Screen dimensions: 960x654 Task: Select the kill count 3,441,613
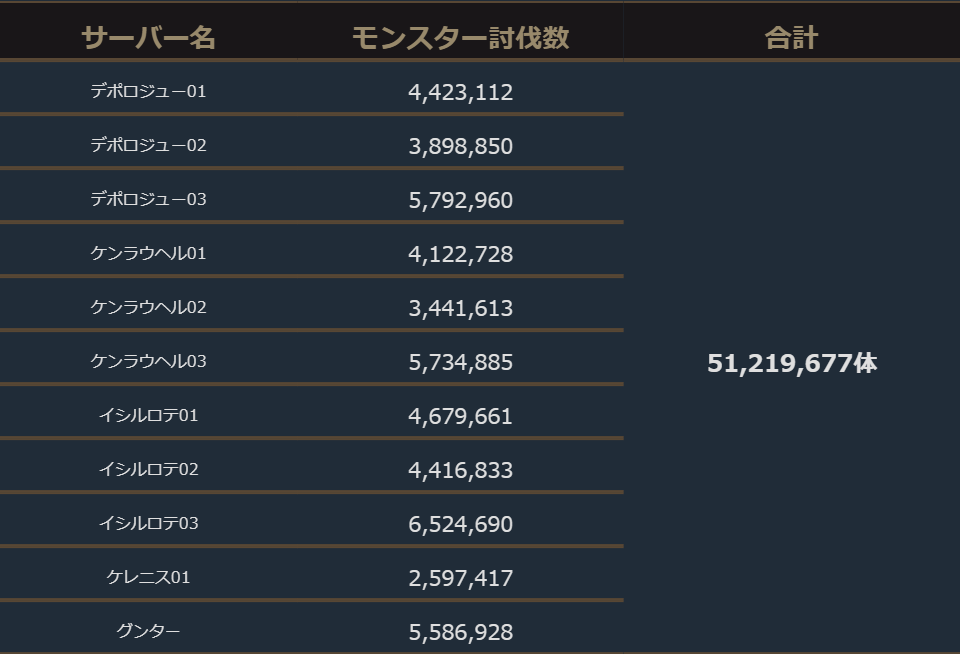(460, 309)
